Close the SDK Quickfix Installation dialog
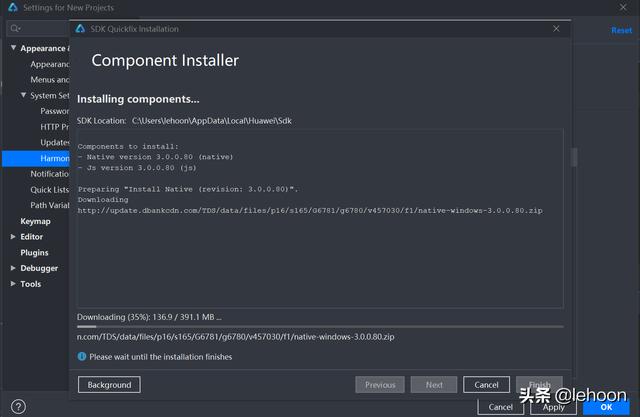This screenshot has width=640, height=417. click(556, 29)
